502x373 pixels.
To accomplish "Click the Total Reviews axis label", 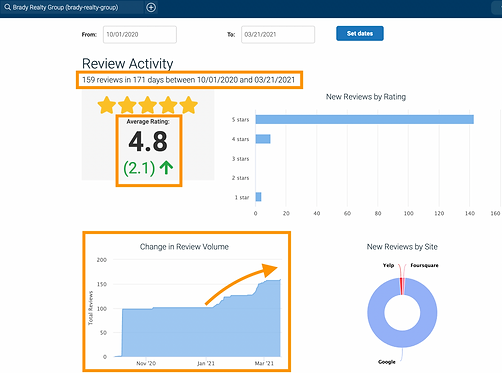I will click(91, 308).
